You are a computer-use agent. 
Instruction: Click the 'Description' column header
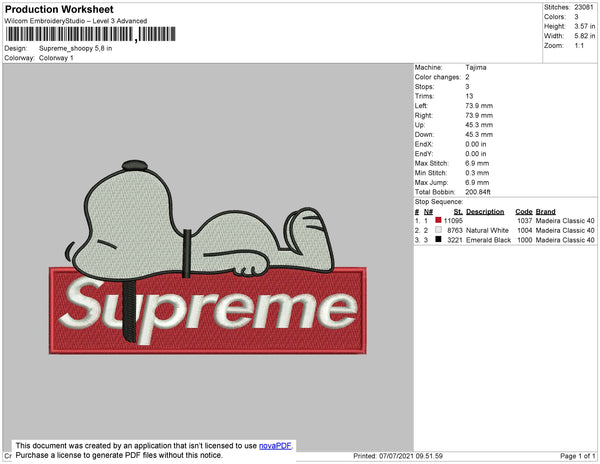pos(485,212)
